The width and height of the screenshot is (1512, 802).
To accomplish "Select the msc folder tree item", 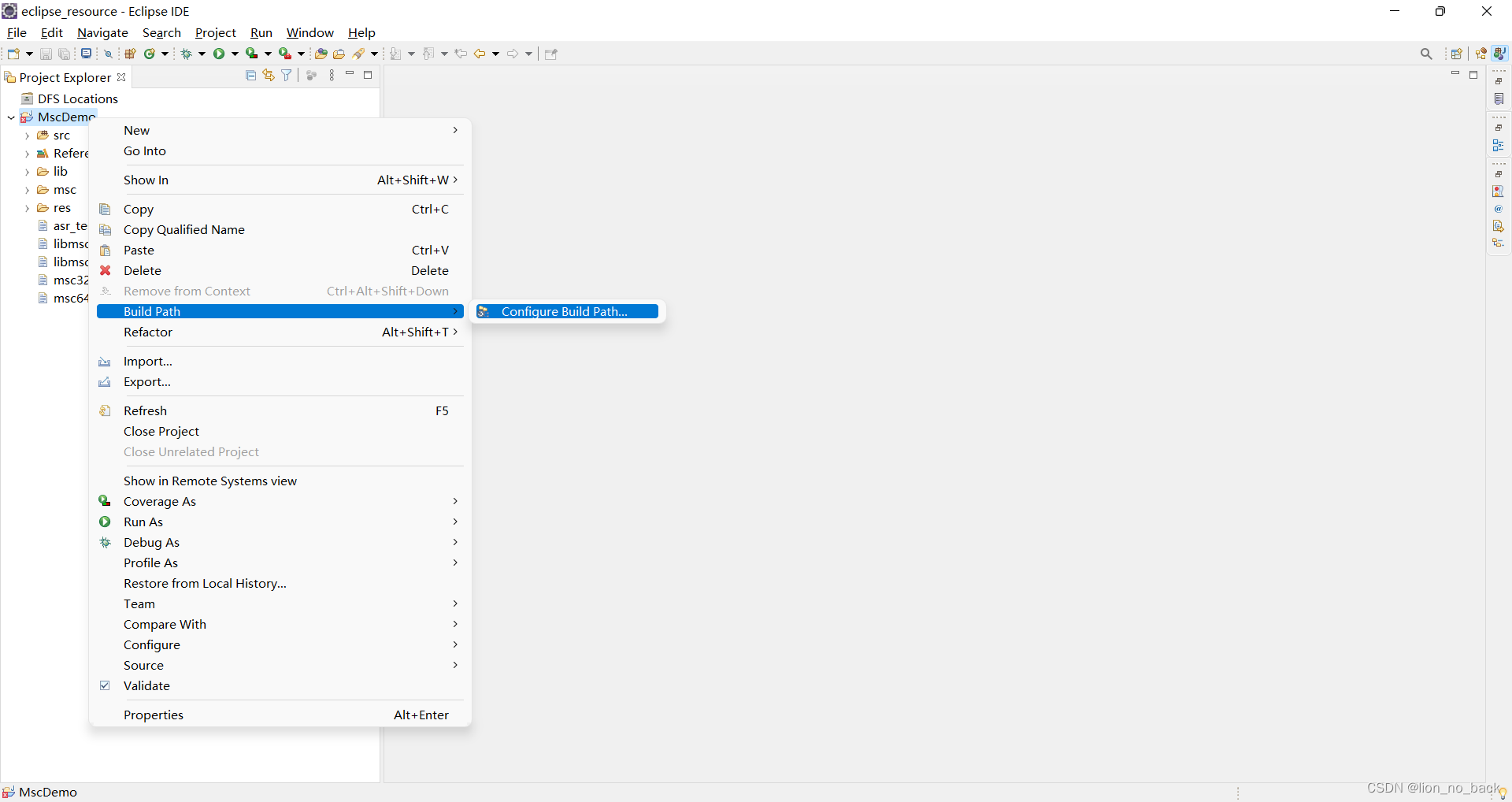I will [x=57, y=190].
